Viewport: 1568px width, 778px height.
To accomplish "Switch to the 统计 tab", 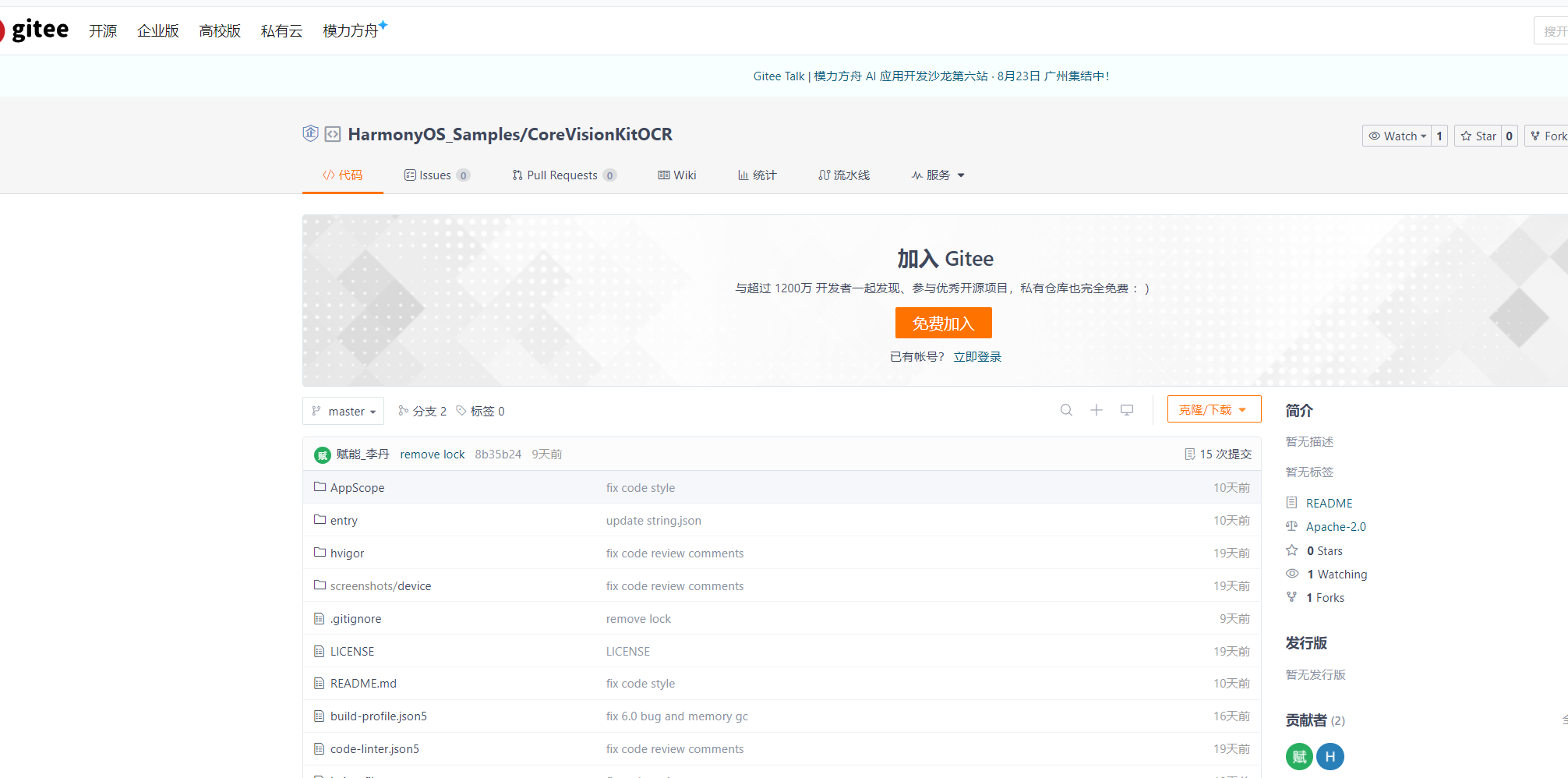I will tap(757, 175).
